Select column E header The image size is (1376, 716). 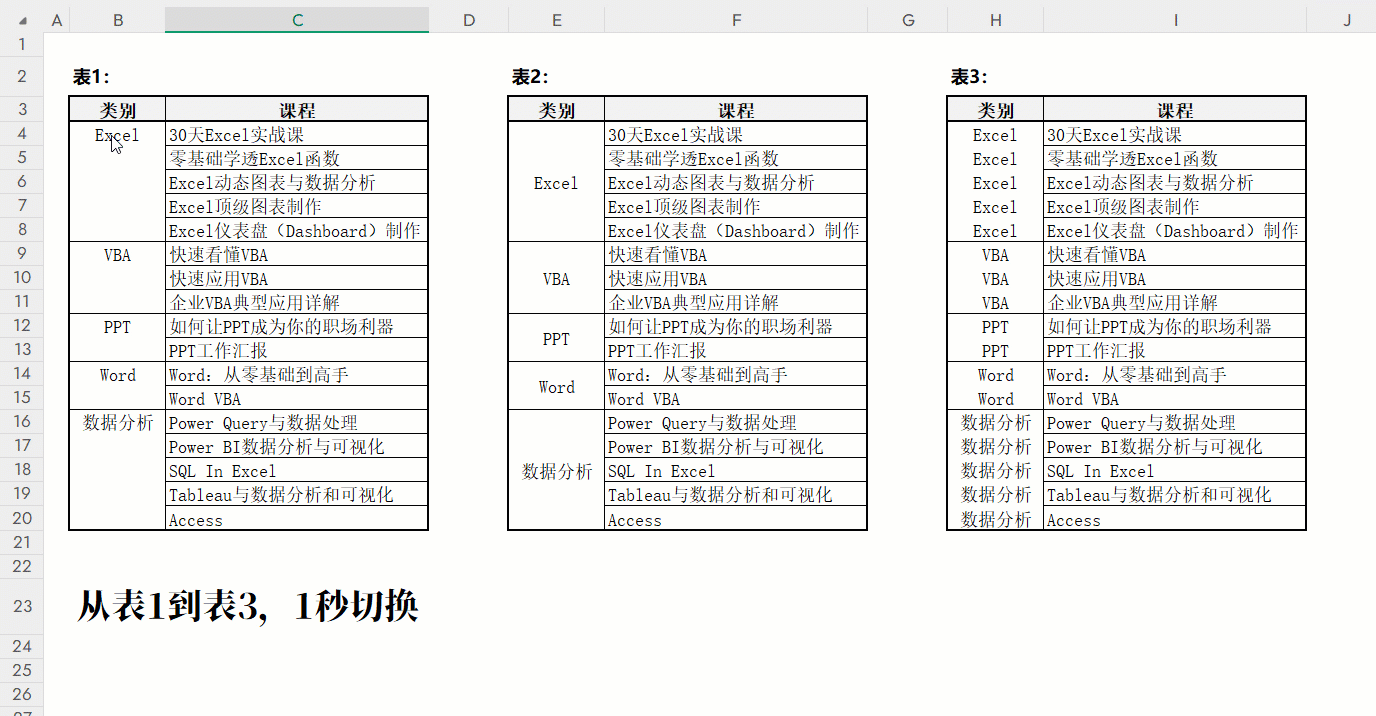click(x=556, y=20)
